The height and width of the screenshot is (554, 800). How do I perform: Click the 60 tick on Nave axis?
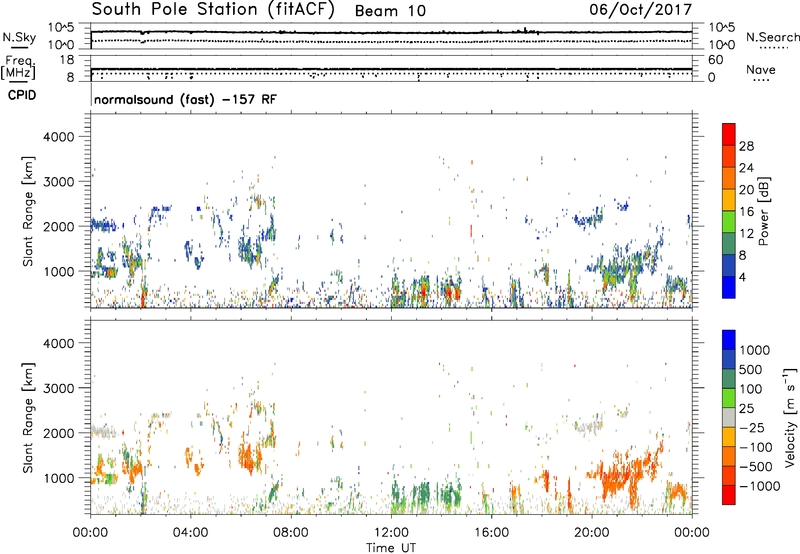[x=716, y=60]
